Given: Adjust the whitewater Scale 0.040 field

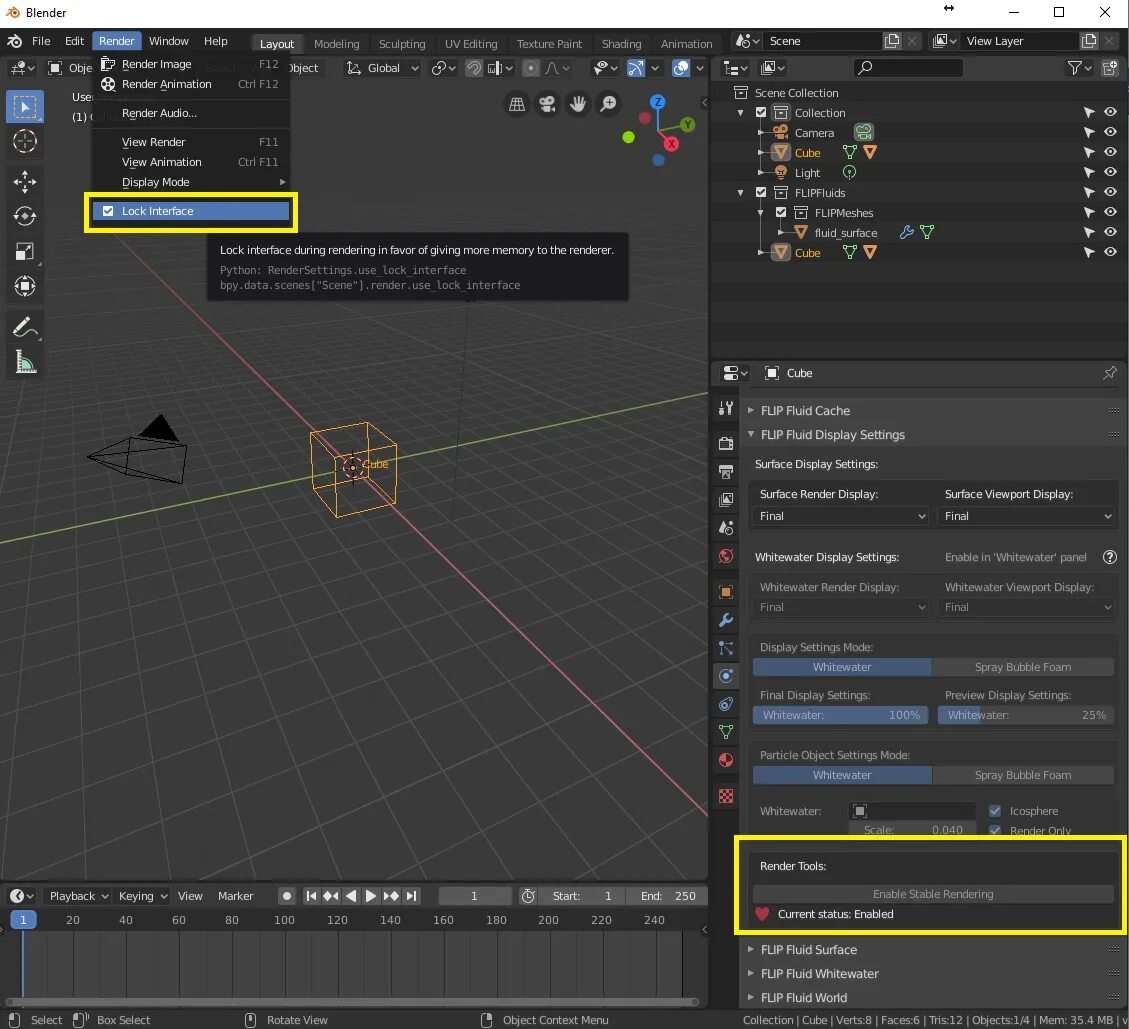Looking at the screenshot, I should tap(912, 830).
